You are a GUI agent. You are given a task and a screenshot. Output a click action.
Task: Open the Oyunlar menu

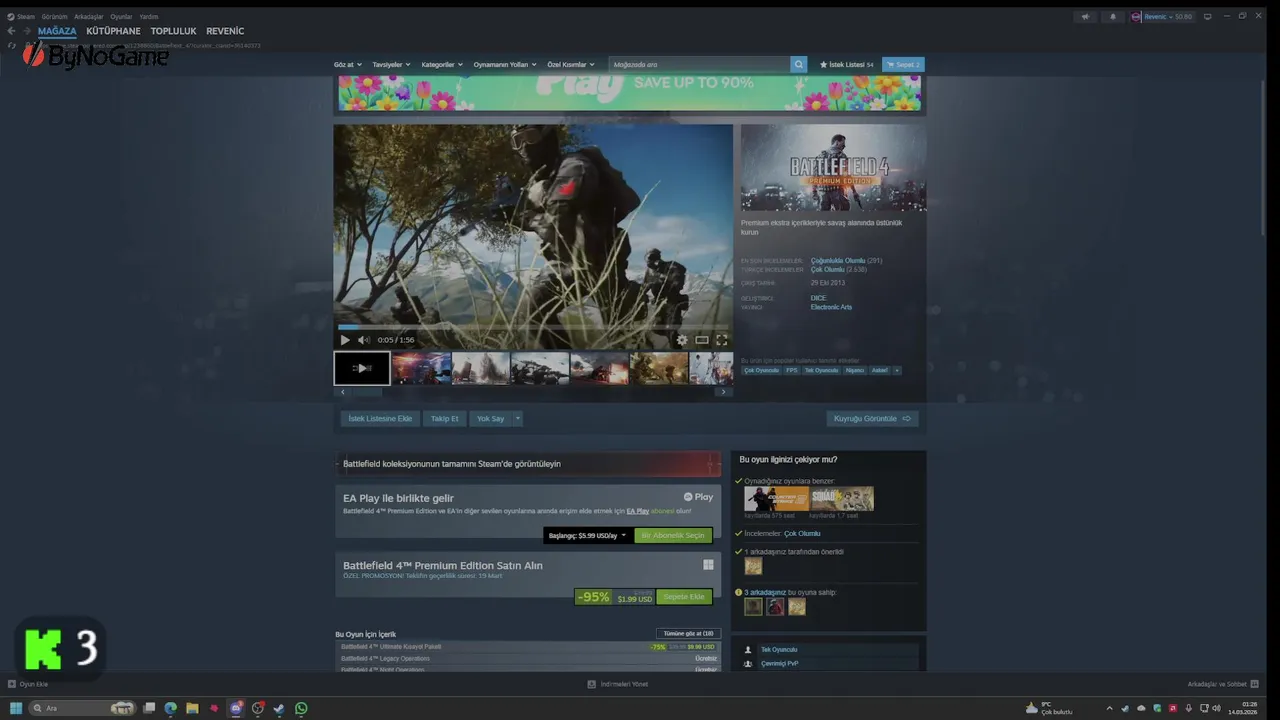tap(121, 17)
